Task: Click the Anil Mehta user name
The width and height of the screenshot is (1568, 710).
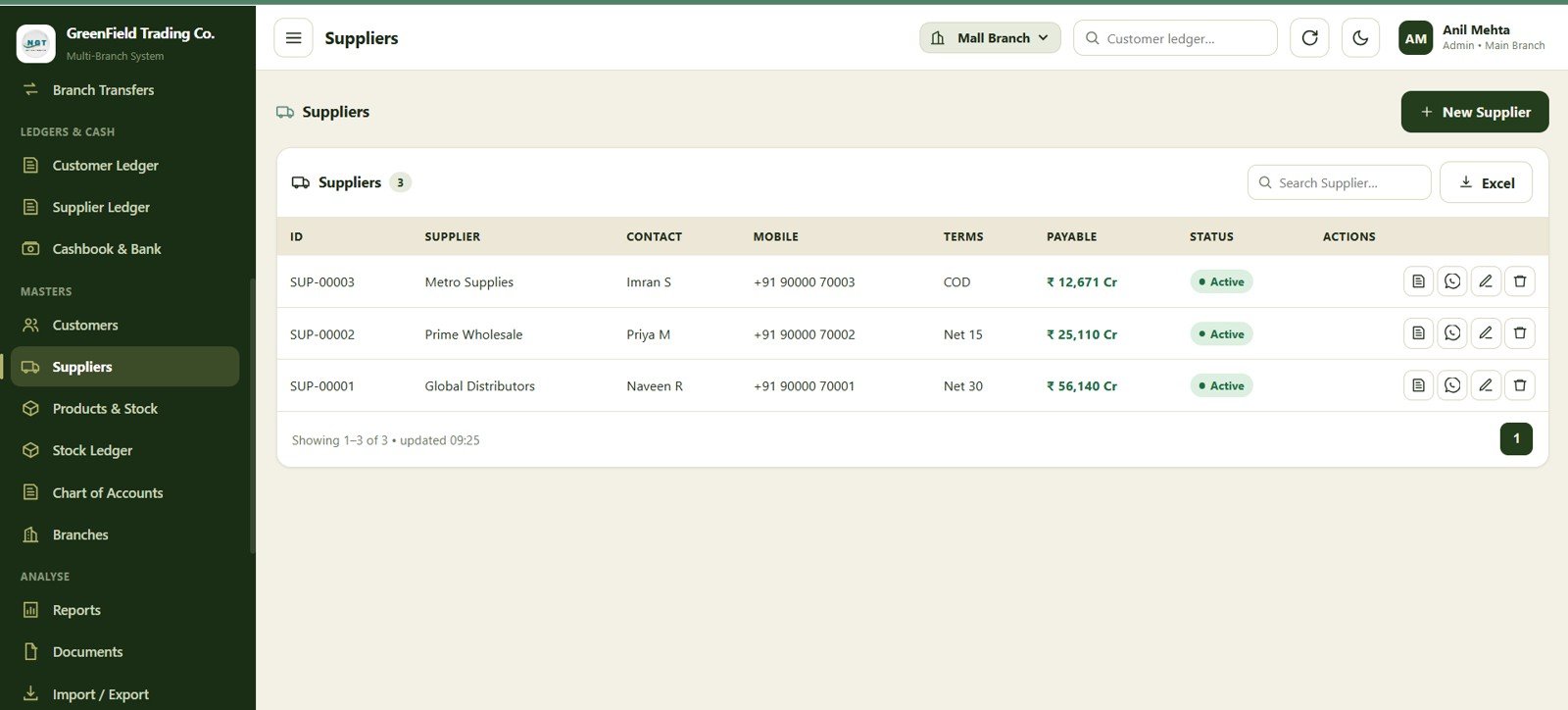Action: (1476, 29)
